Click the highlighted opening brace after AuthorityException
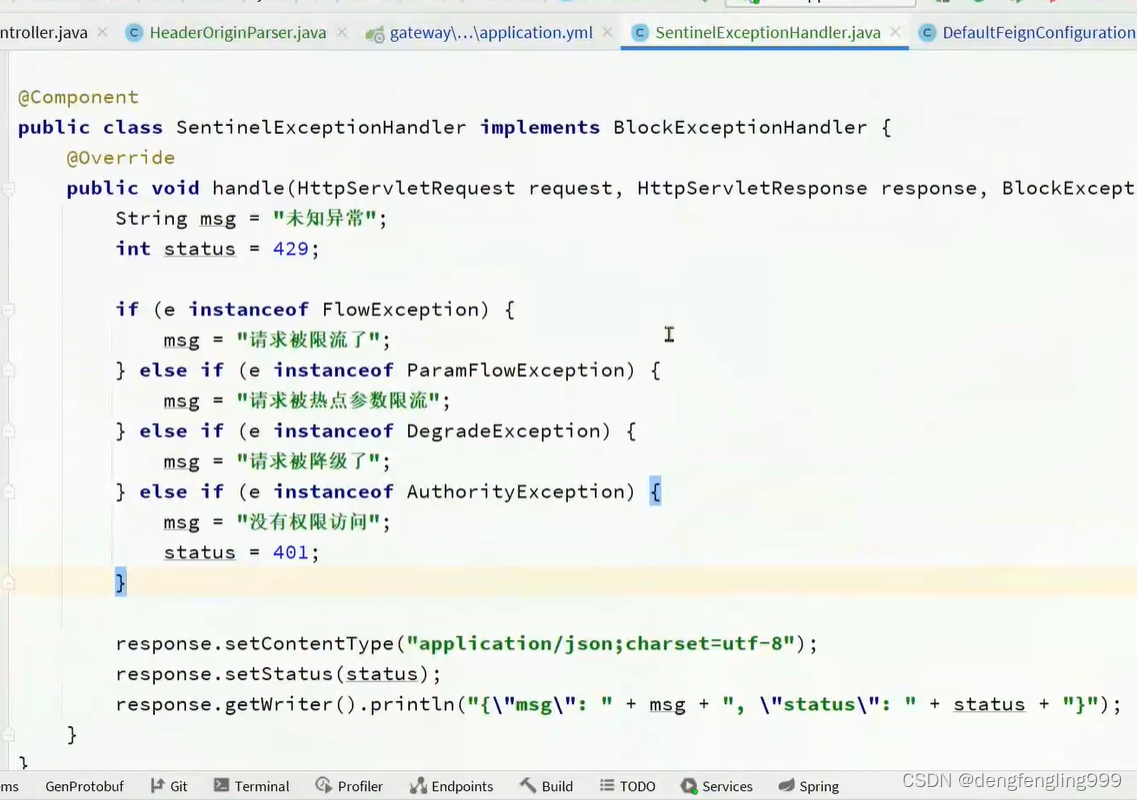Viewport: 1137px width, 800px height. [655, 492]
